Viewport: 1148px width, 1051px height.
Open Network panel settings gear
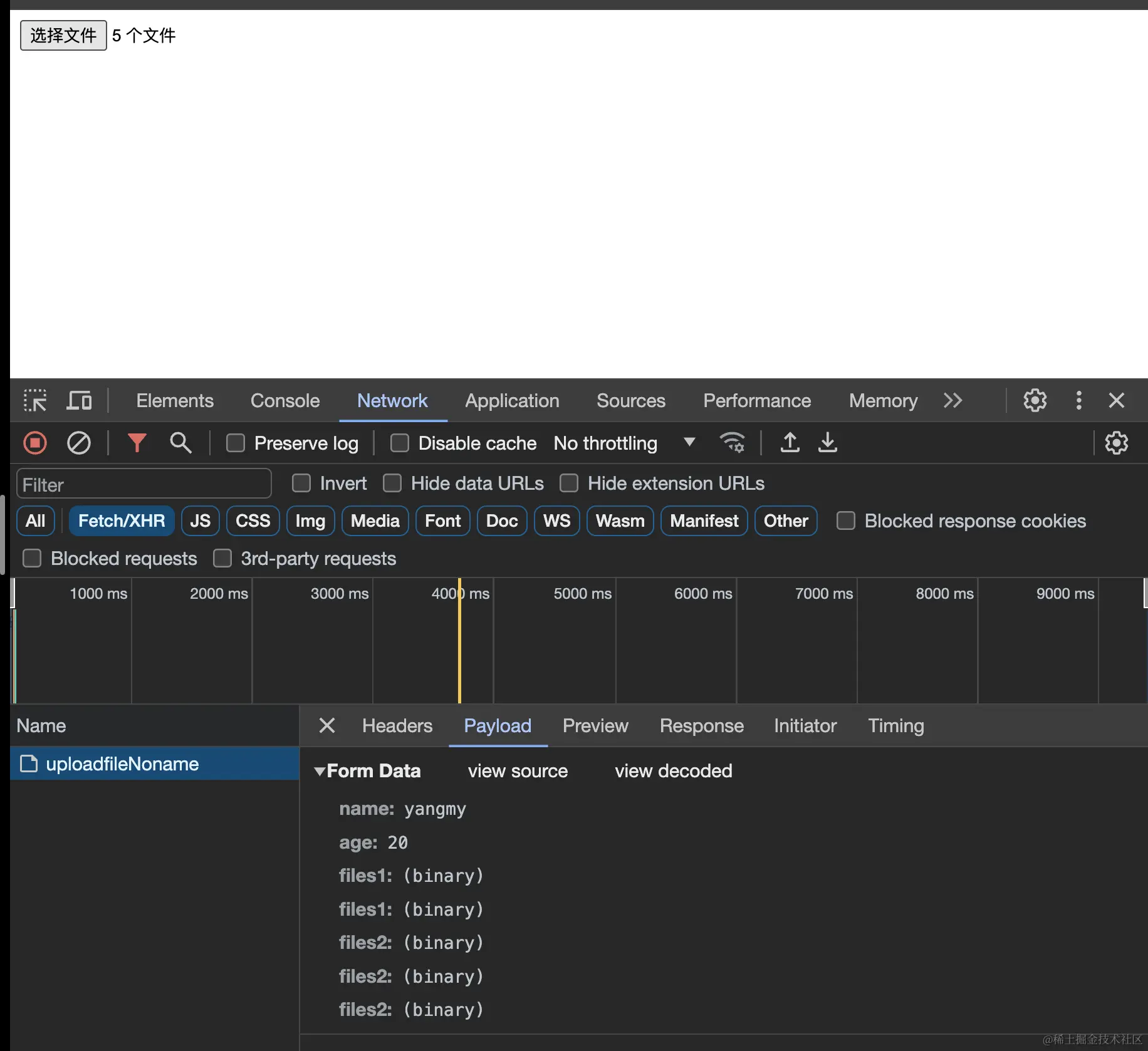pos(1117,443)
